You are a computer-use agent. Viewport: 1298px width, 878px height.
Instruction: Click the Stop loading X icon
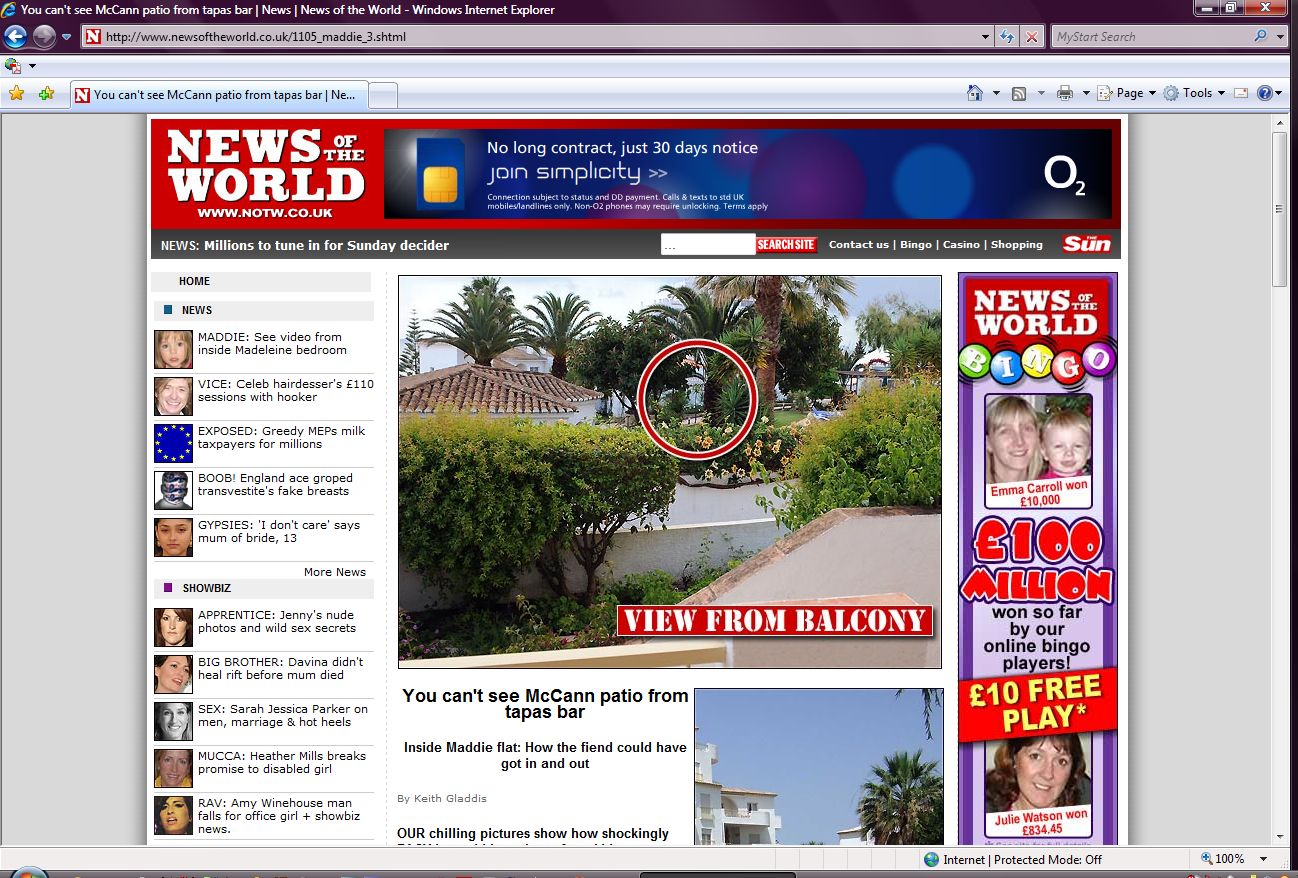[x=1032, y=37]
